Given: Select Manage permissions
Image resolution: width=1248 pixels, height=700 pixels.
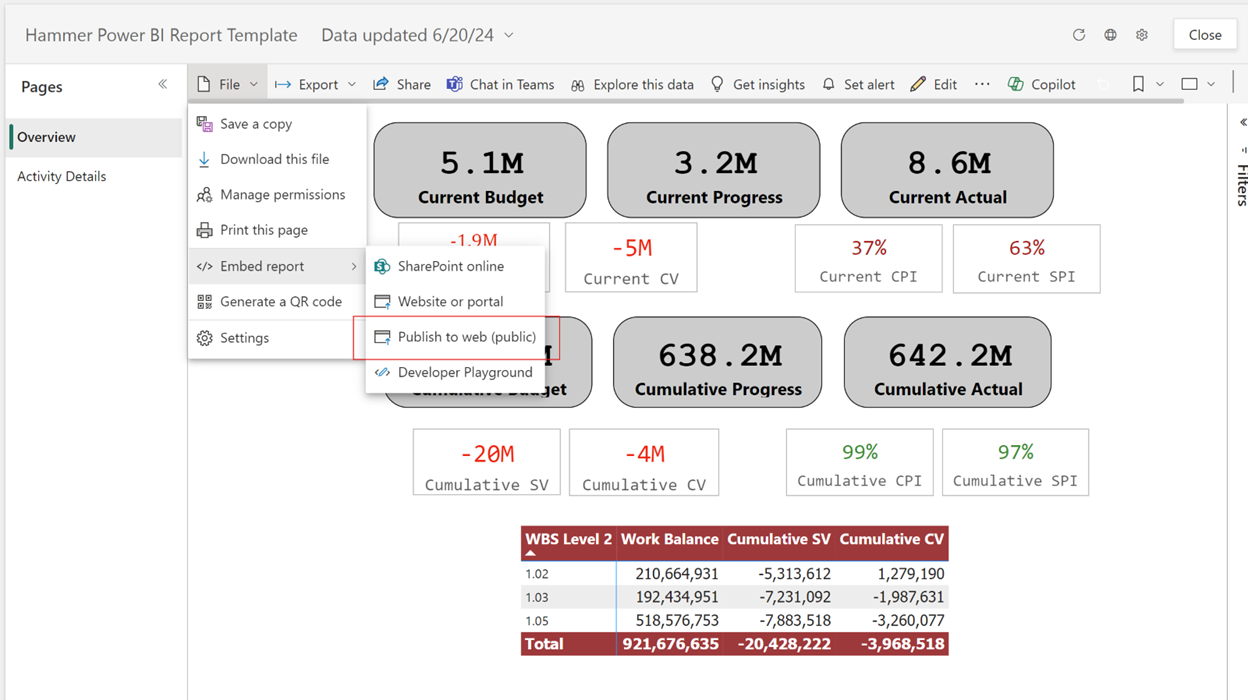Looking at the screenshot, I should pyautogui.click(x=277, y=195).
